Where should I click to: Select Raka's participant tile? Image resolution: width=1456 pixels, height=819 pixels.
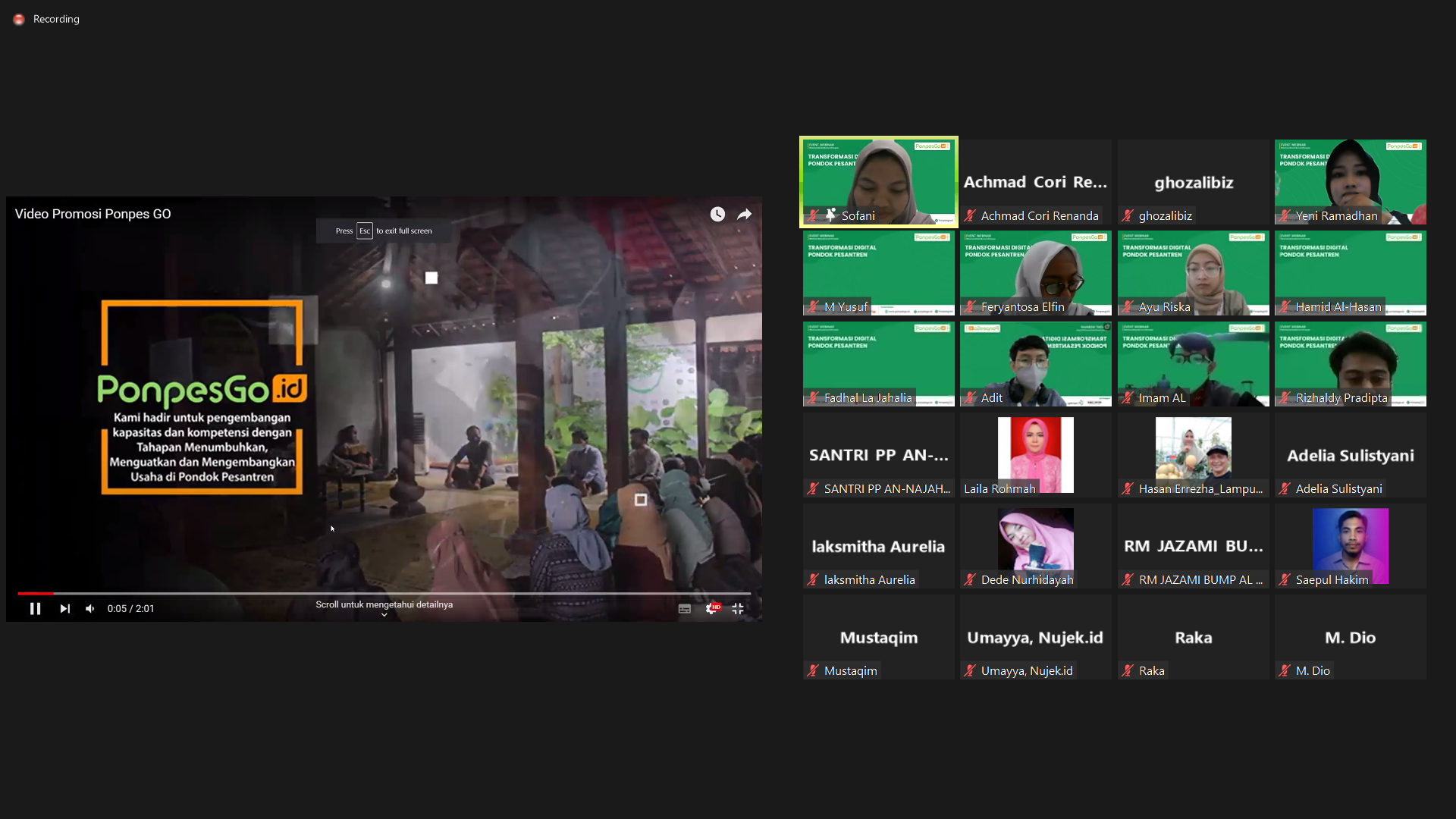[x=1194, y=637]
